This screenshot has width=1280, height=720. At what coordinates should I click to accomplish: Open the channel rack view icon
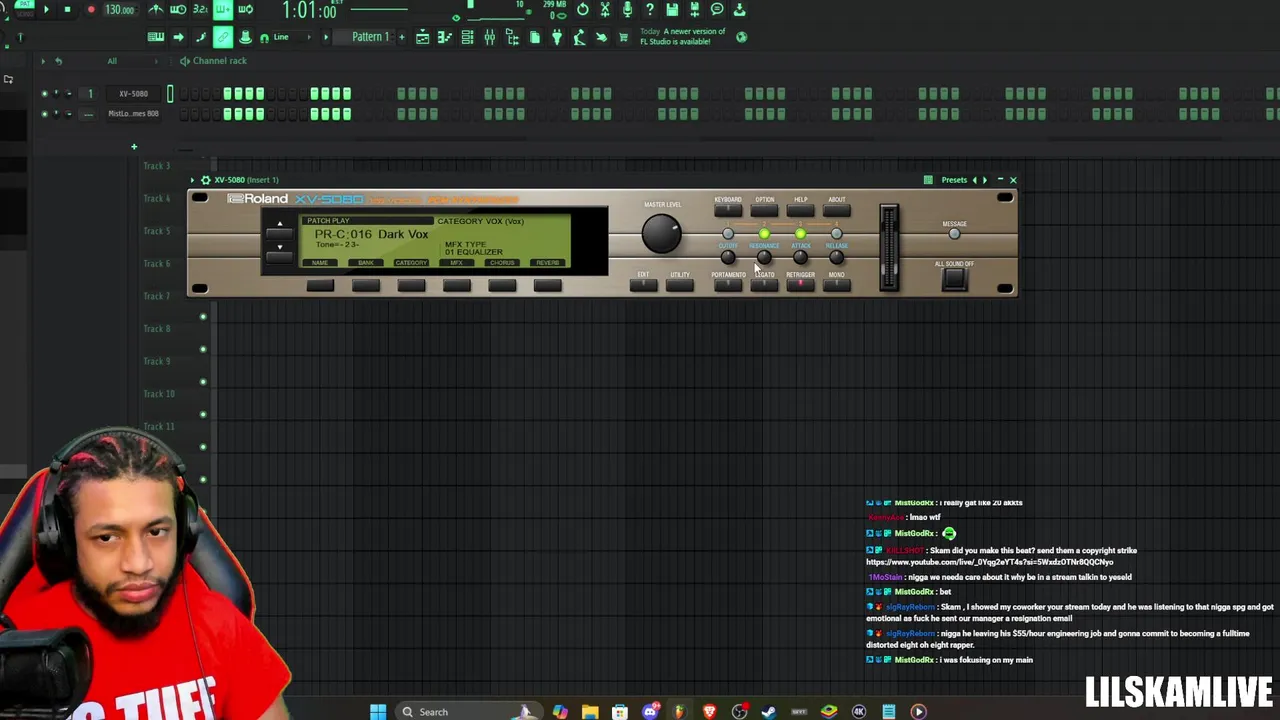pos(467,37)
